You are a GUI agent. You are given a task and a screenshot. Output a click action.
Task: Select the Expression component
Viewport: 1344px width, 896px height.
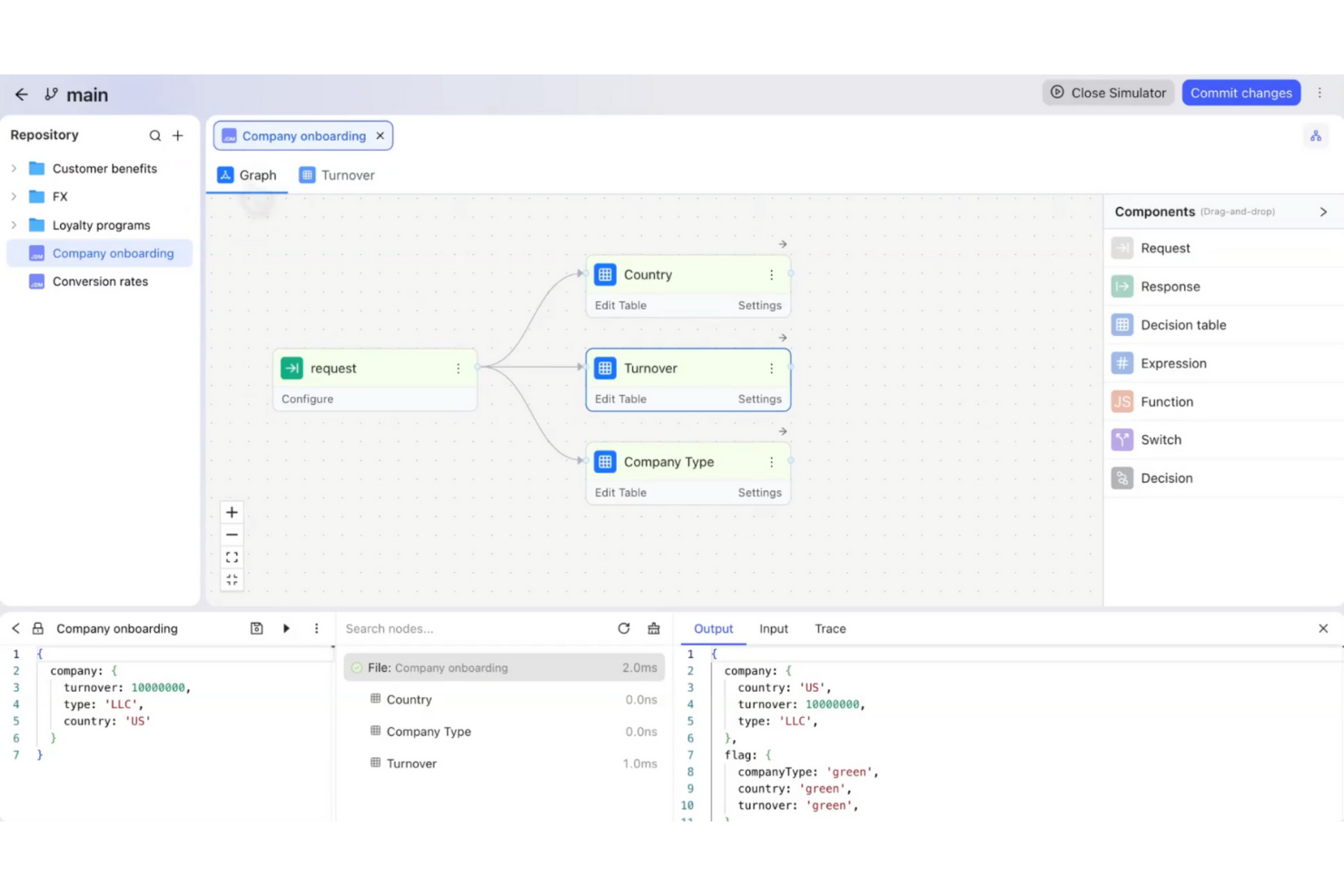[x=1173, y=363]
